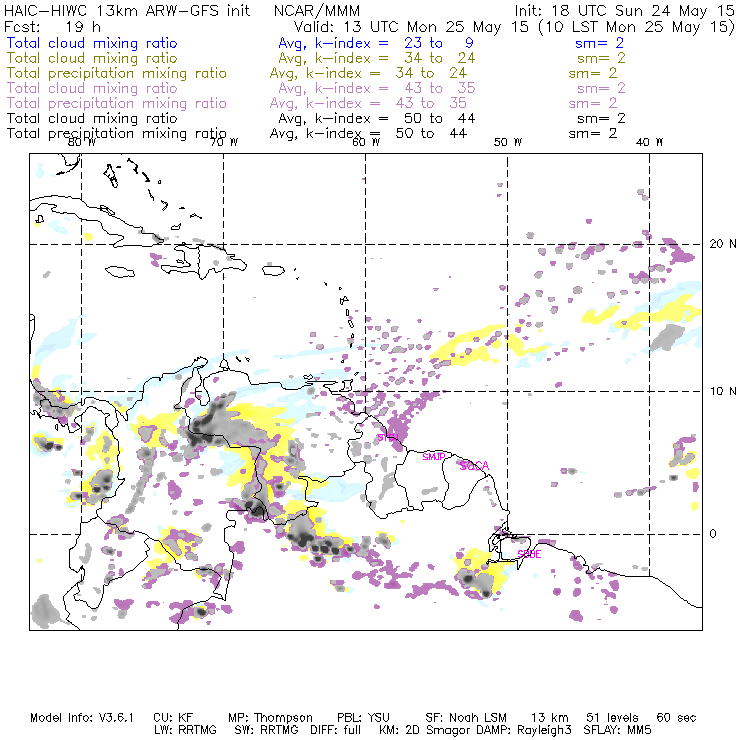
Task: Click the blue "Total cloud mixing ratio" legend line
Action: (x=92, y=43)
